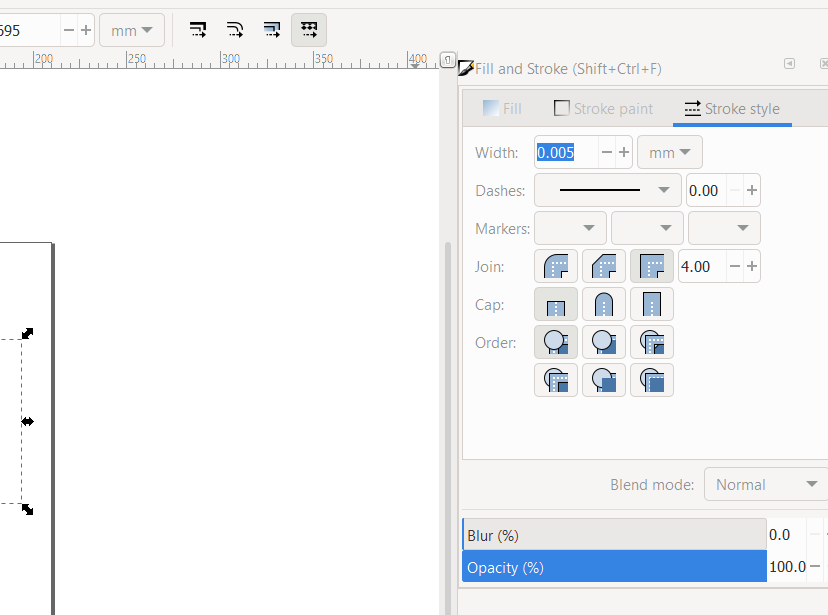Decrease the miter limit value
Viewport: 828px width, 615px height.
tap(735, 266)
